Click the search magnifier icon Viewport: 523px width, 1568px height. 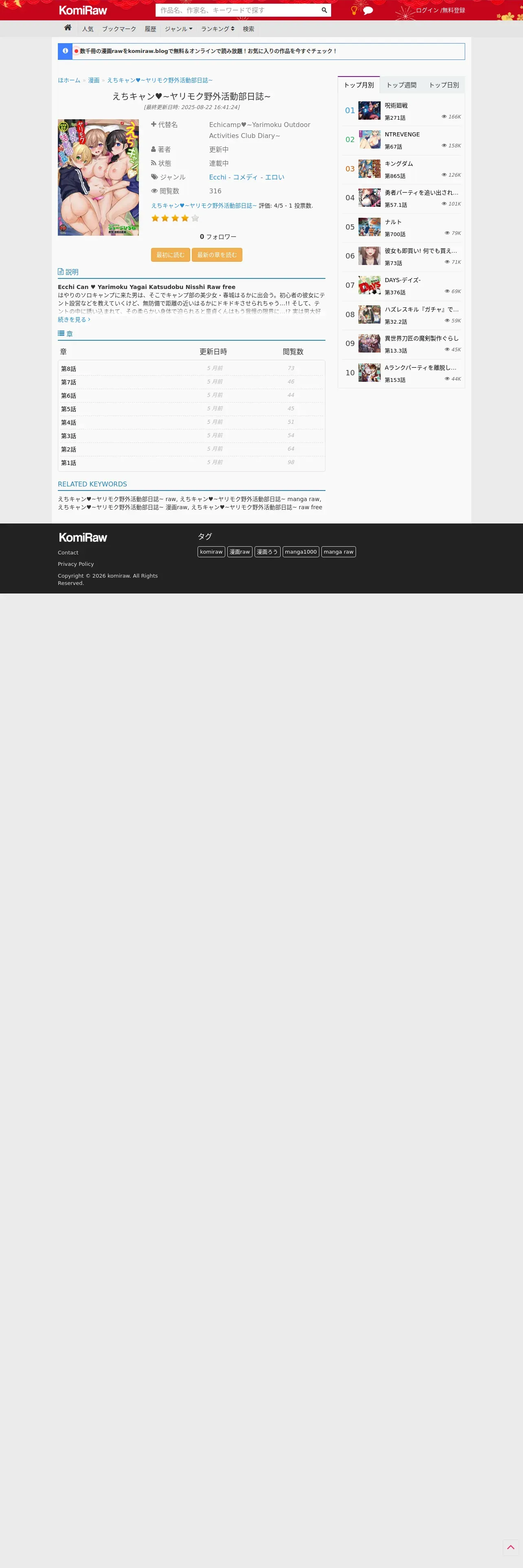click(325, 10)
